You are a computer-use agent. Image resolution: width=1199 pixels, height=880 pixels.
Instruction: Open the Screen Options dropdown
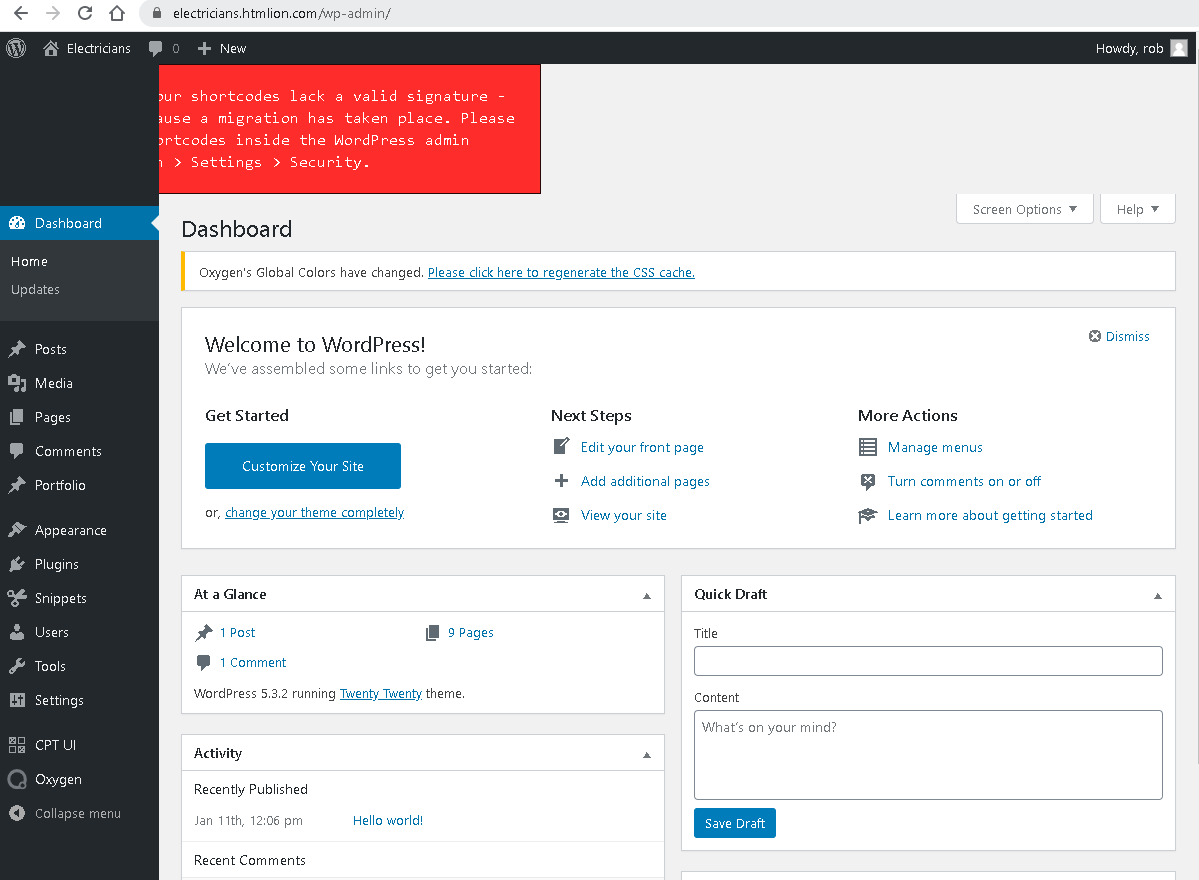(x=1024, y=208)
